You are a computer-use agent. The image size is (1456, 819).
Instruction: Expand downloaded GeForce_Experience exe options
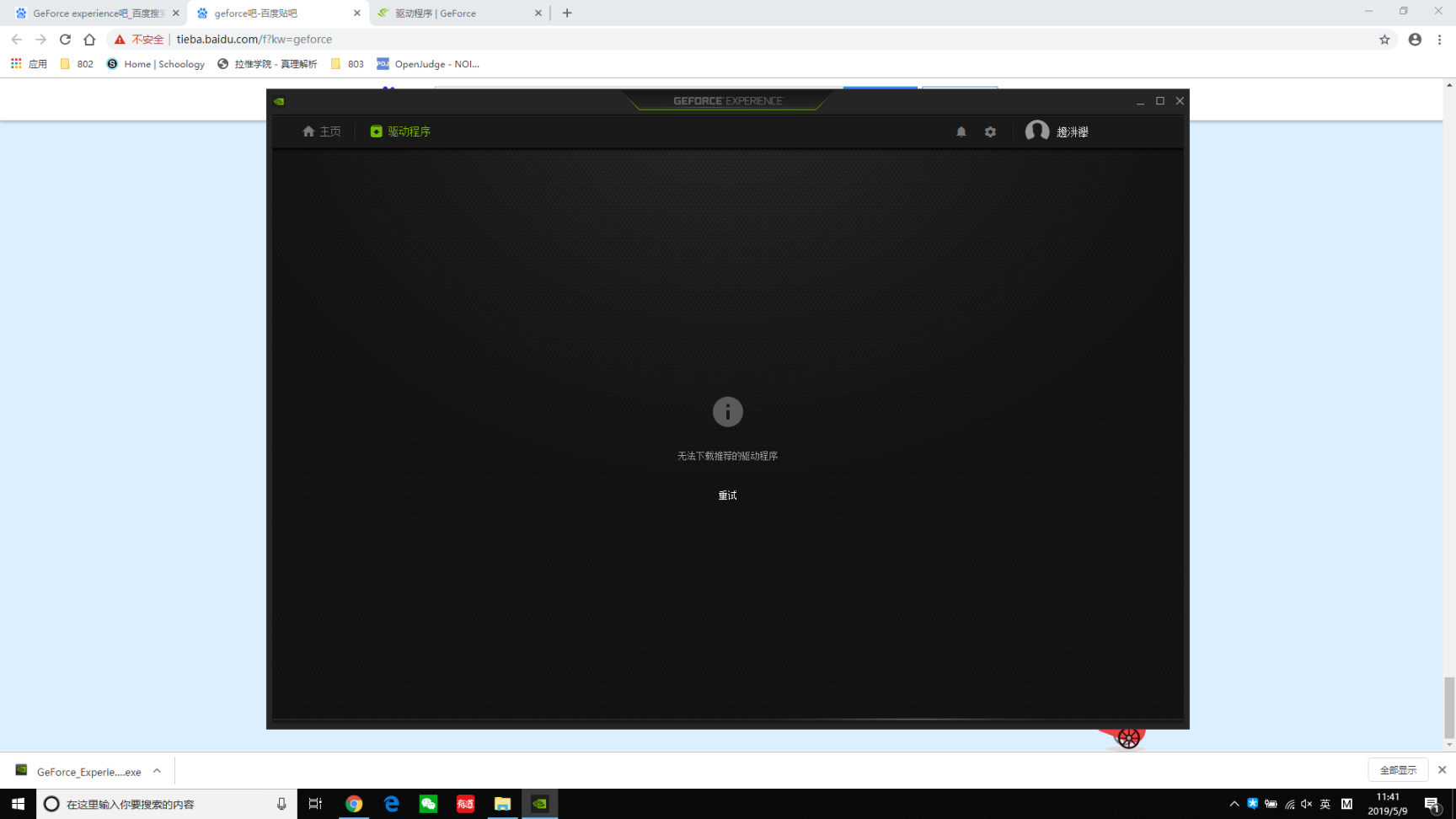click(157, 771)
